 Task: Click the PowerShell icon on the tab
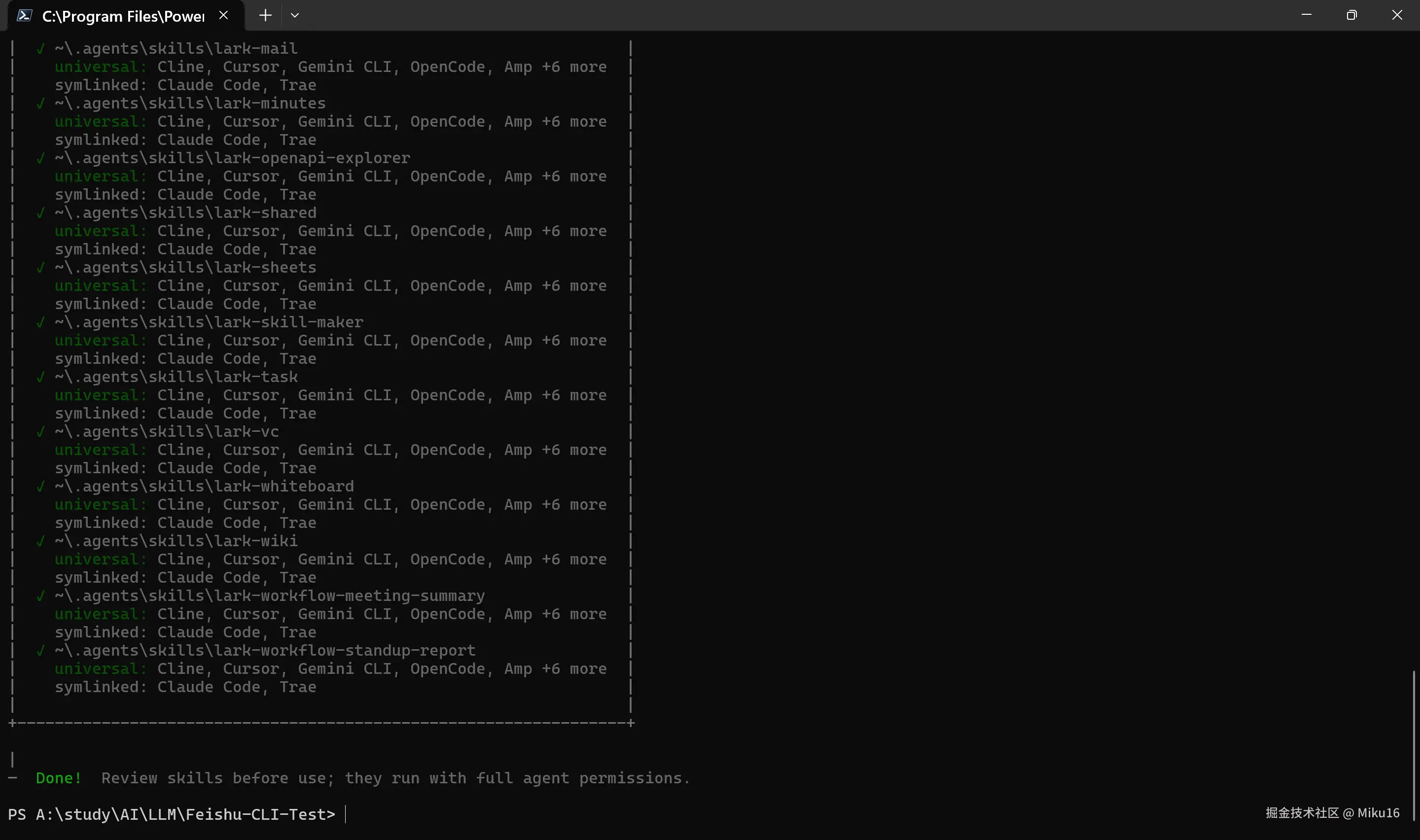click(24, 15)
